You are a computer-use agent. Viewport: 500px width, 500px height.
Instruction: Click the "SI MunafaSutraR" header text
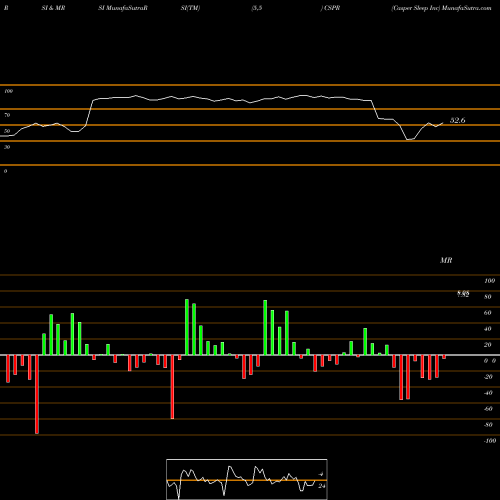click(x=123, y=8)
